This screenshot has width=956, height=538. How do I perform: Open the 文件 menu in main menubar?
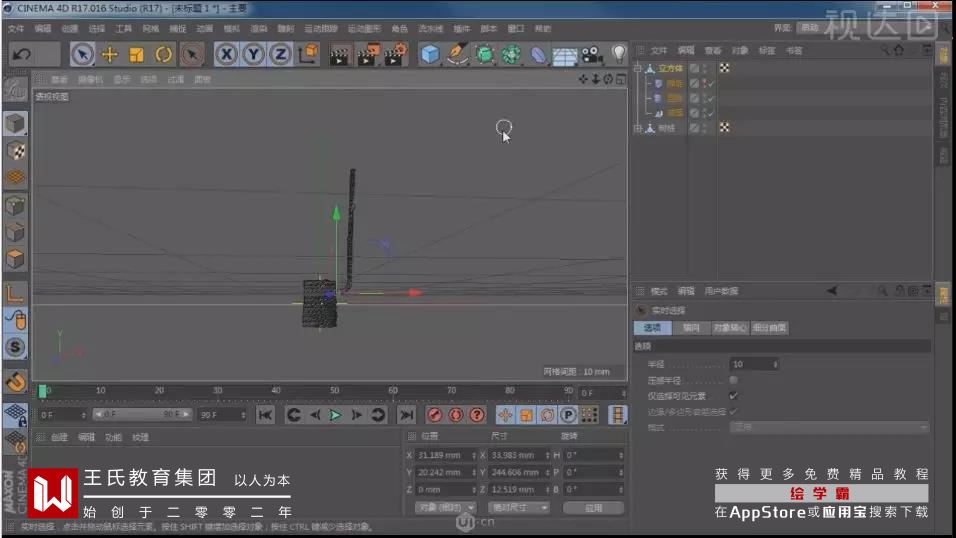tap(16, 29)
